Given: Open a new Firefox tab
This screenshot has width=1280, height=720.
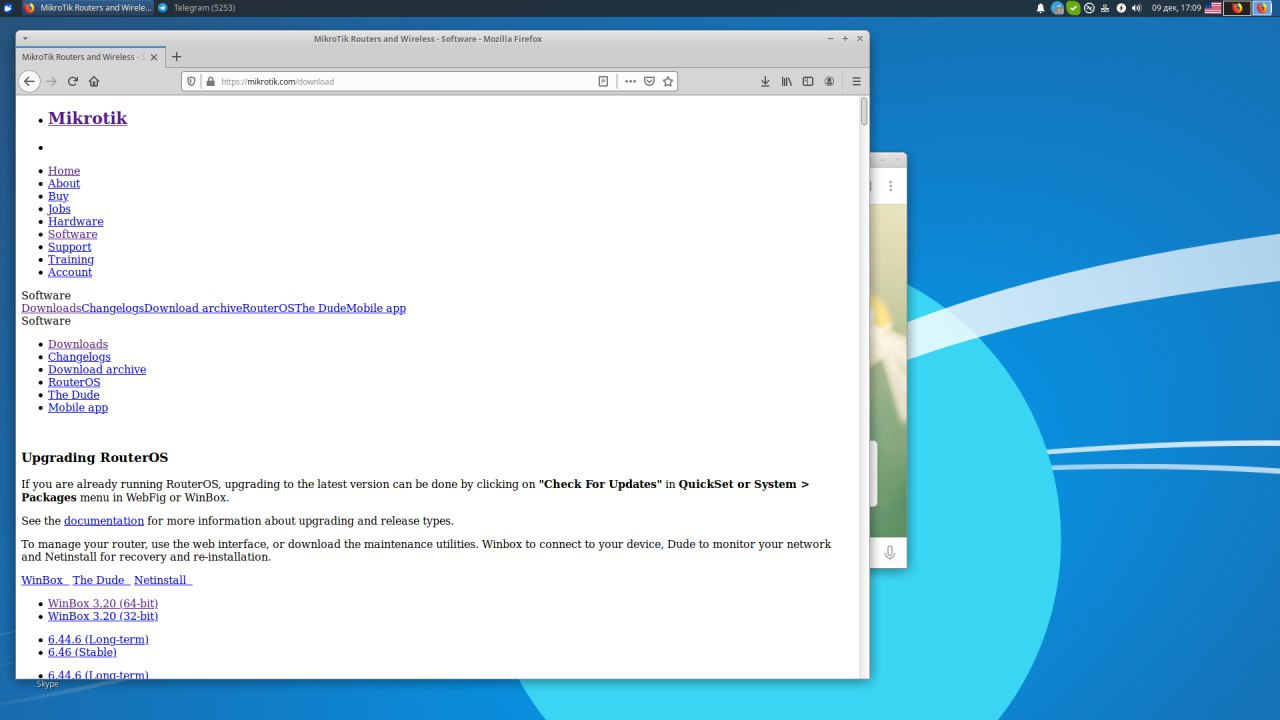Looking at the screenshot, I should click(x=177, y=57).
